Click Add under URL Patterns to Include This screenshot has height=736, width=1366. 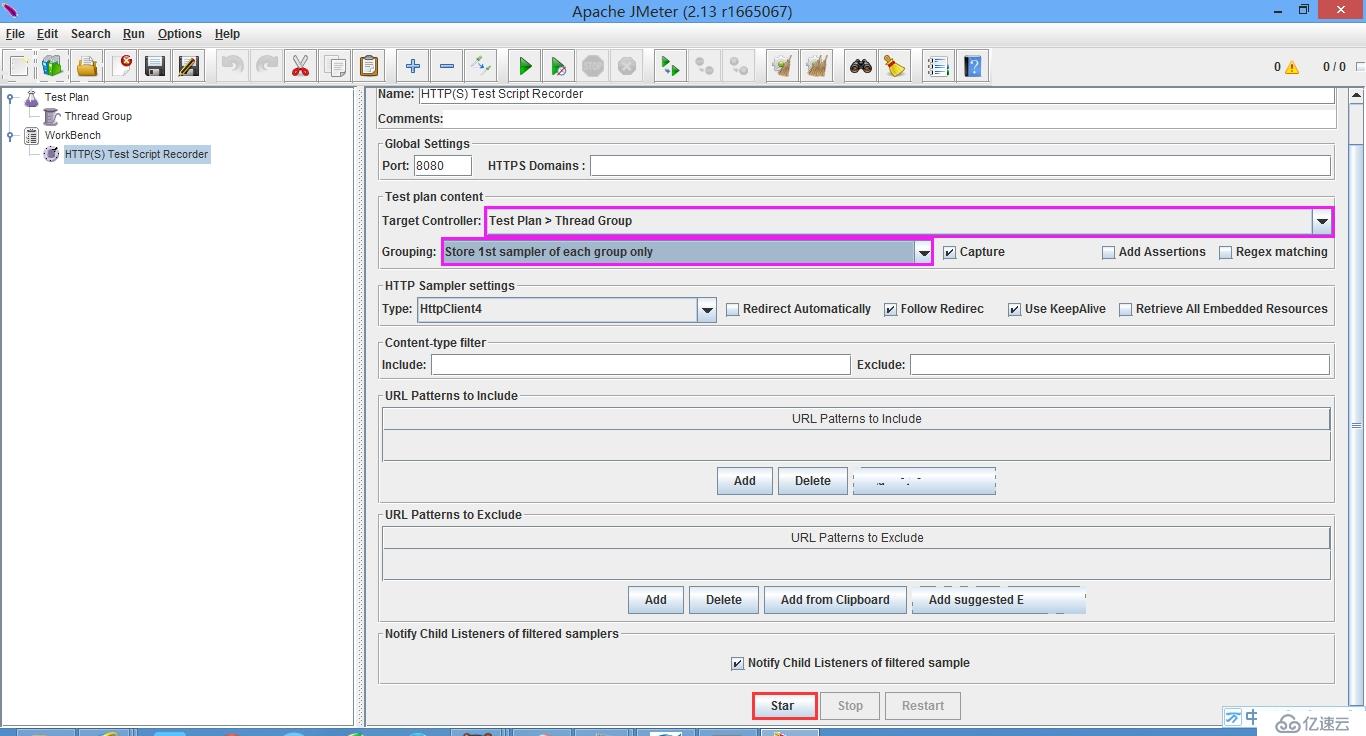(x=745, y=481)
